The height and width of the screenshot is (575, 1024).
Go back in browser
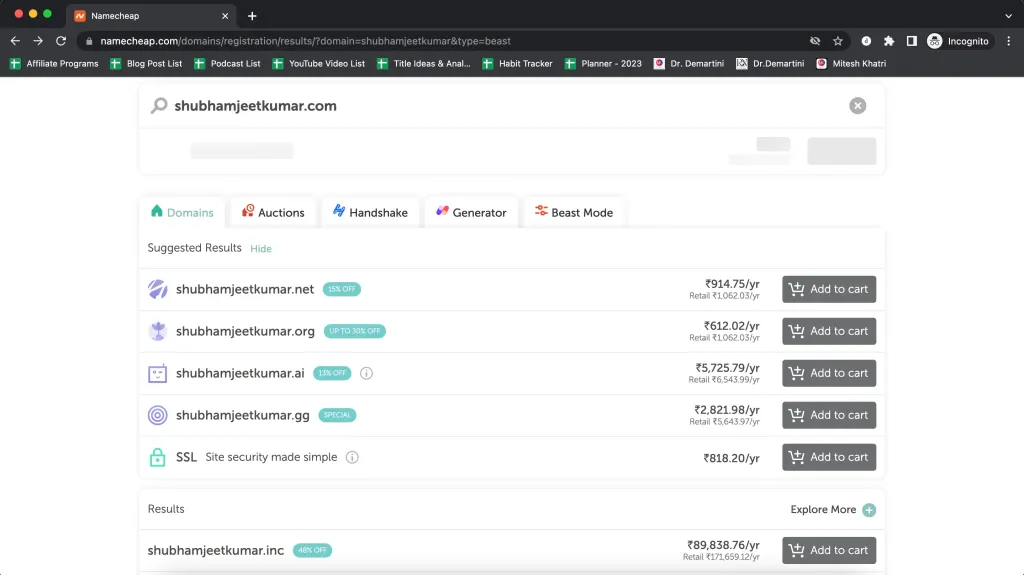point(15,41)
